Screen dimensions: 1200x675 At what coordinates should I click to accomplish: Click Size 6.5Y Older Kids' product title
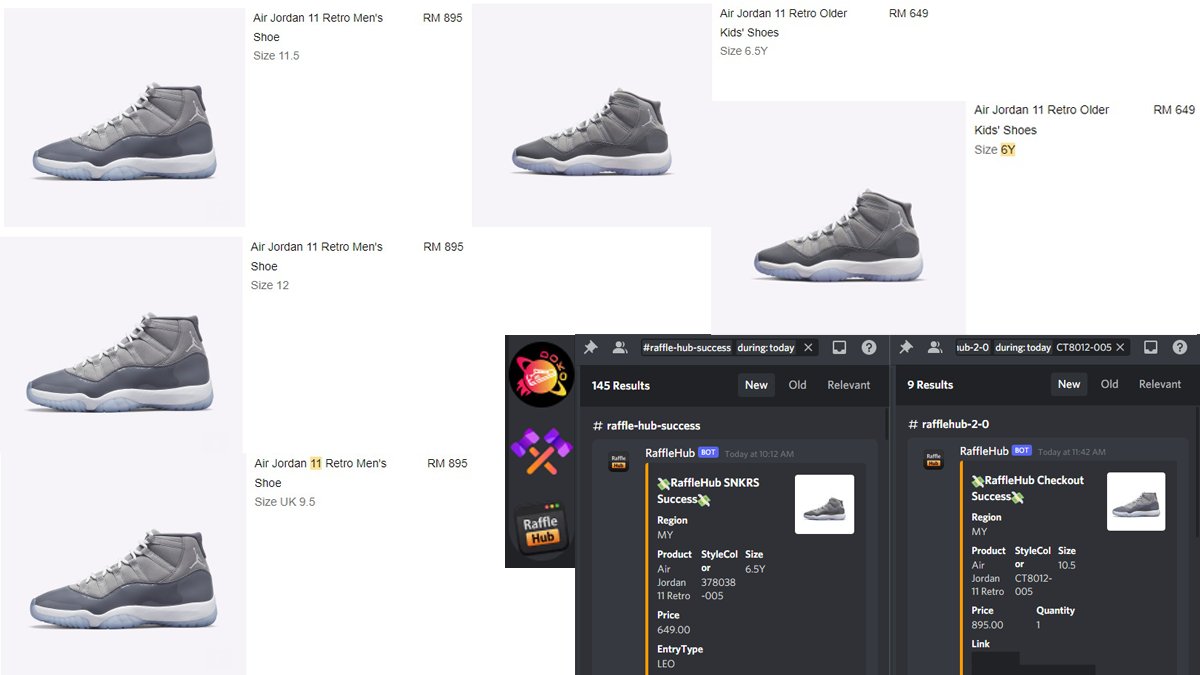point(783,23)
